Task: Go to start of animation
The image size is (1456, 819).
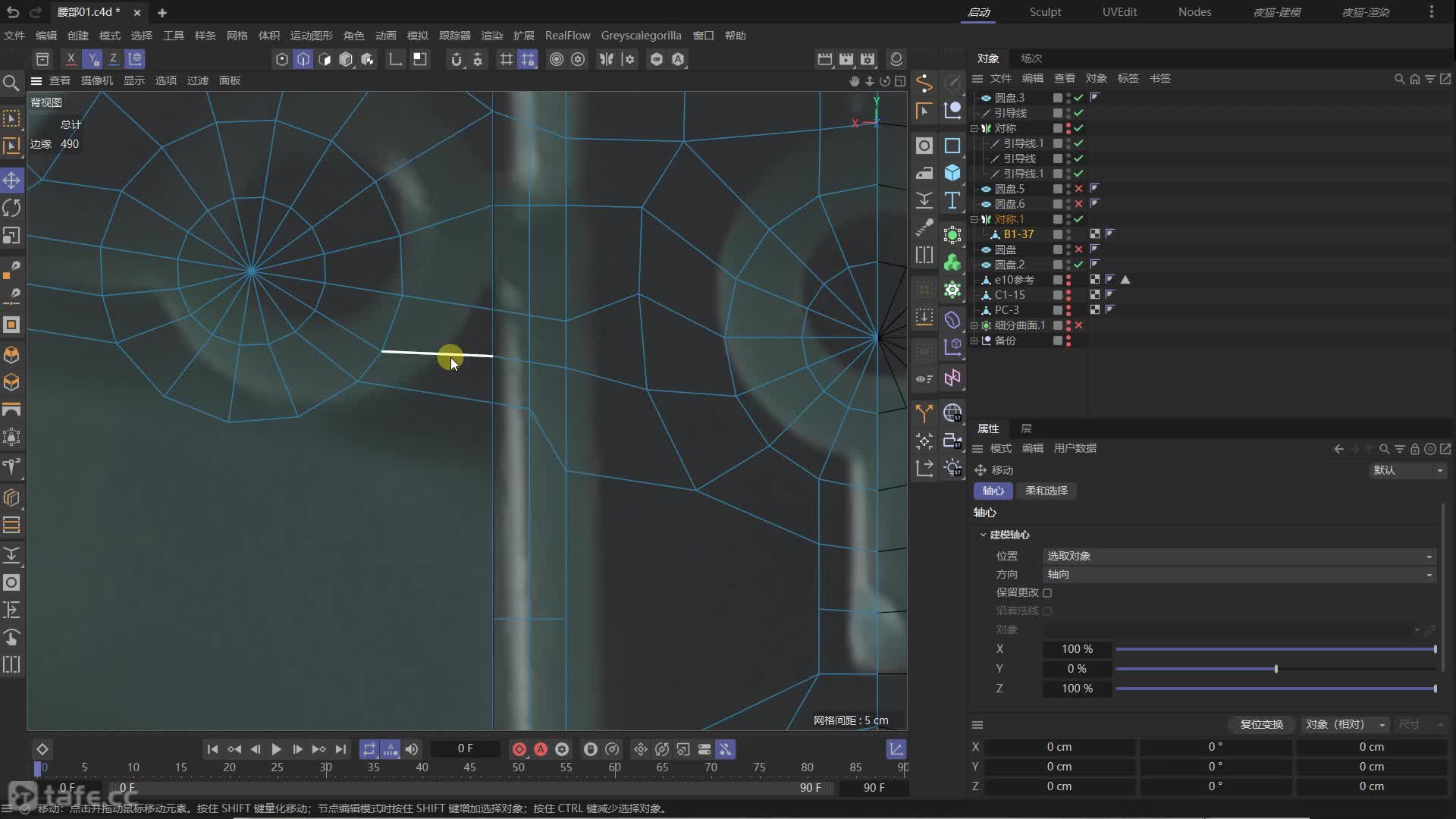Action: [x=212, y=749]
